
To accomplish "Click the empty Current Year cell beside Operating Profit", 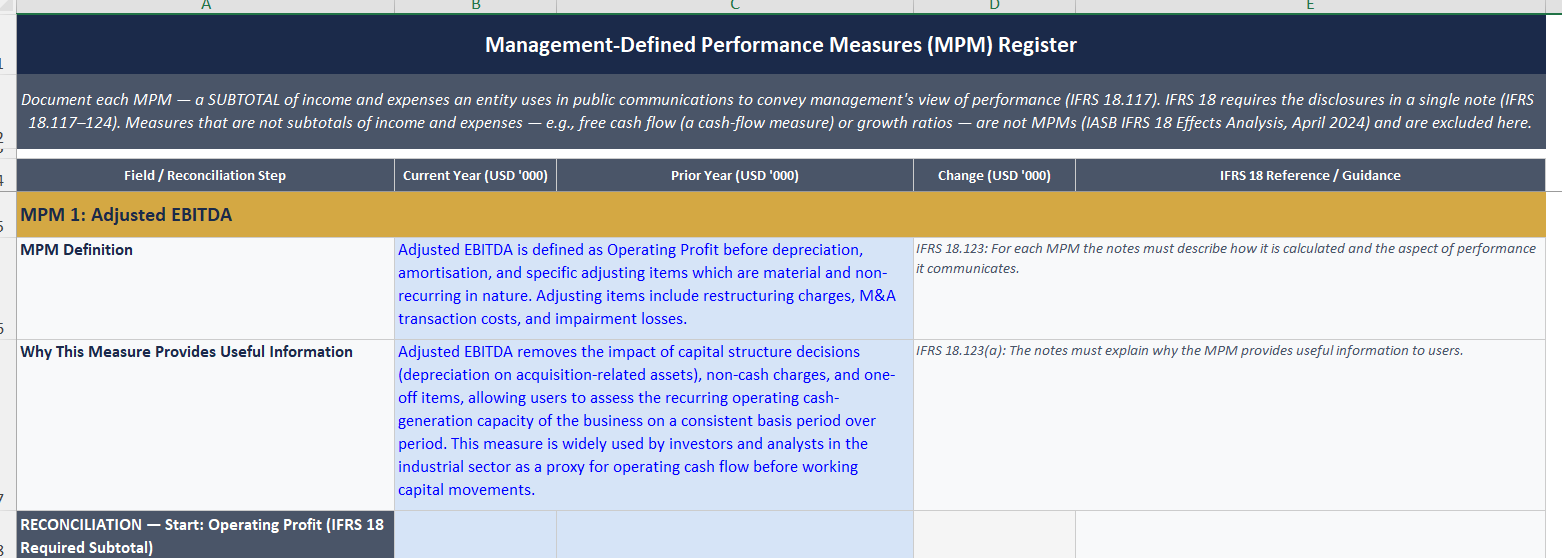I will tap(475, 535).
